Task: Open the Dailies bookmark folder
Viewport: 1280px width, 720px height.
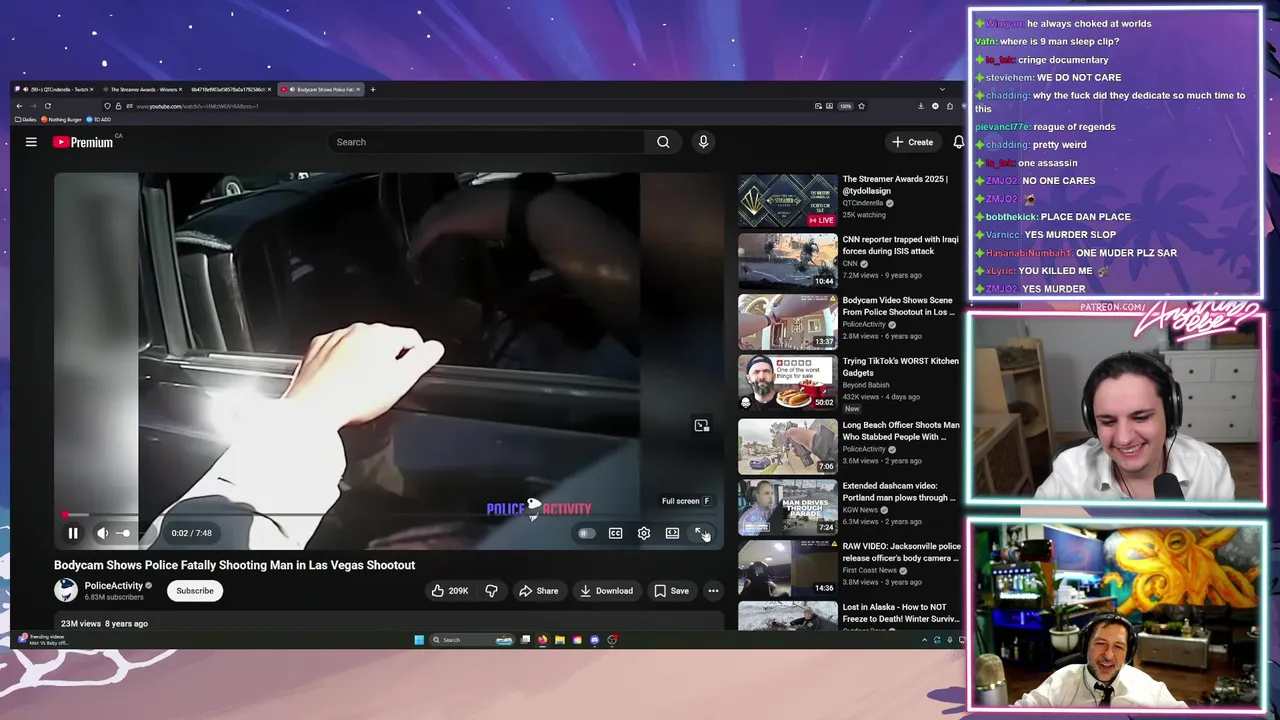Action: (x=26, y=120)
